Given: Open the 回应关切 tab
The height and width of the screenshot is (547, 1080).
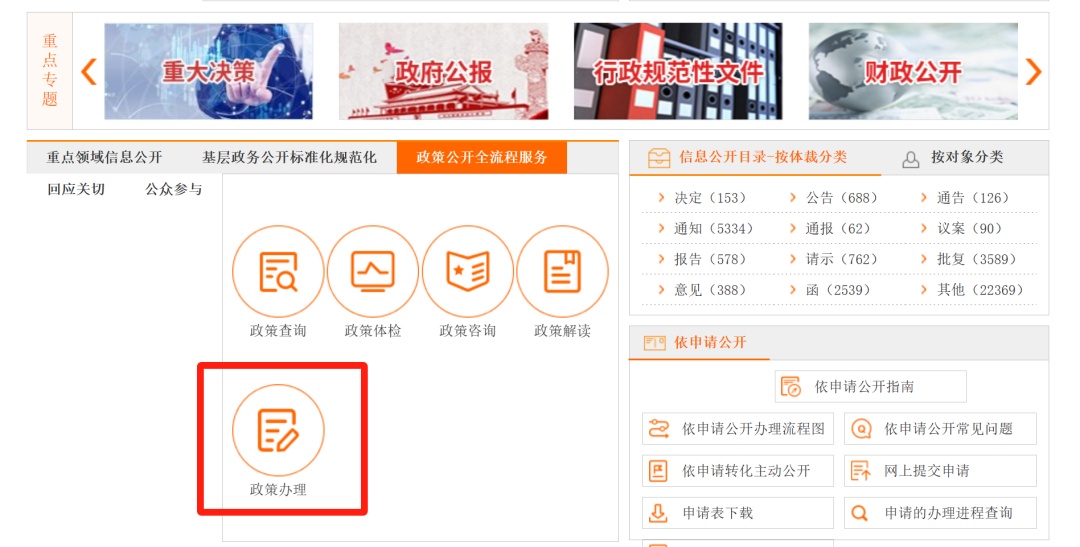Looking at the screenshot, I should pyautogui.click(x=76, y=189).
